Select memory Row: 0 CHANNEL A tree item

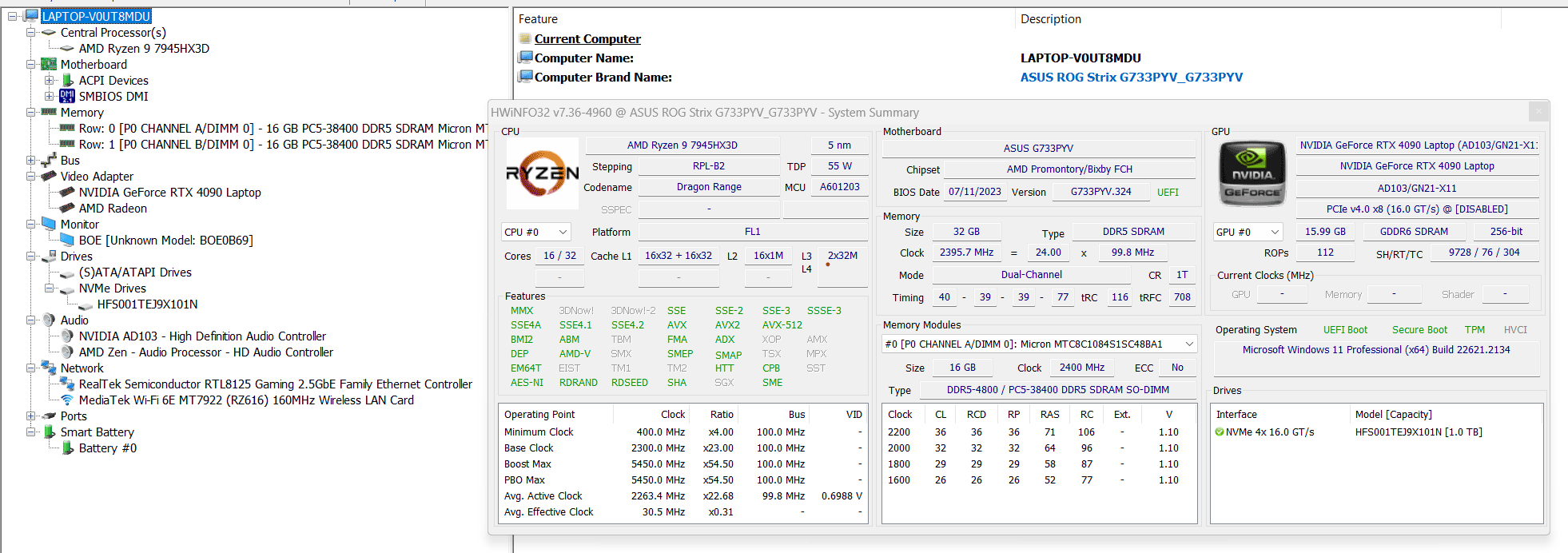(283, 128)
